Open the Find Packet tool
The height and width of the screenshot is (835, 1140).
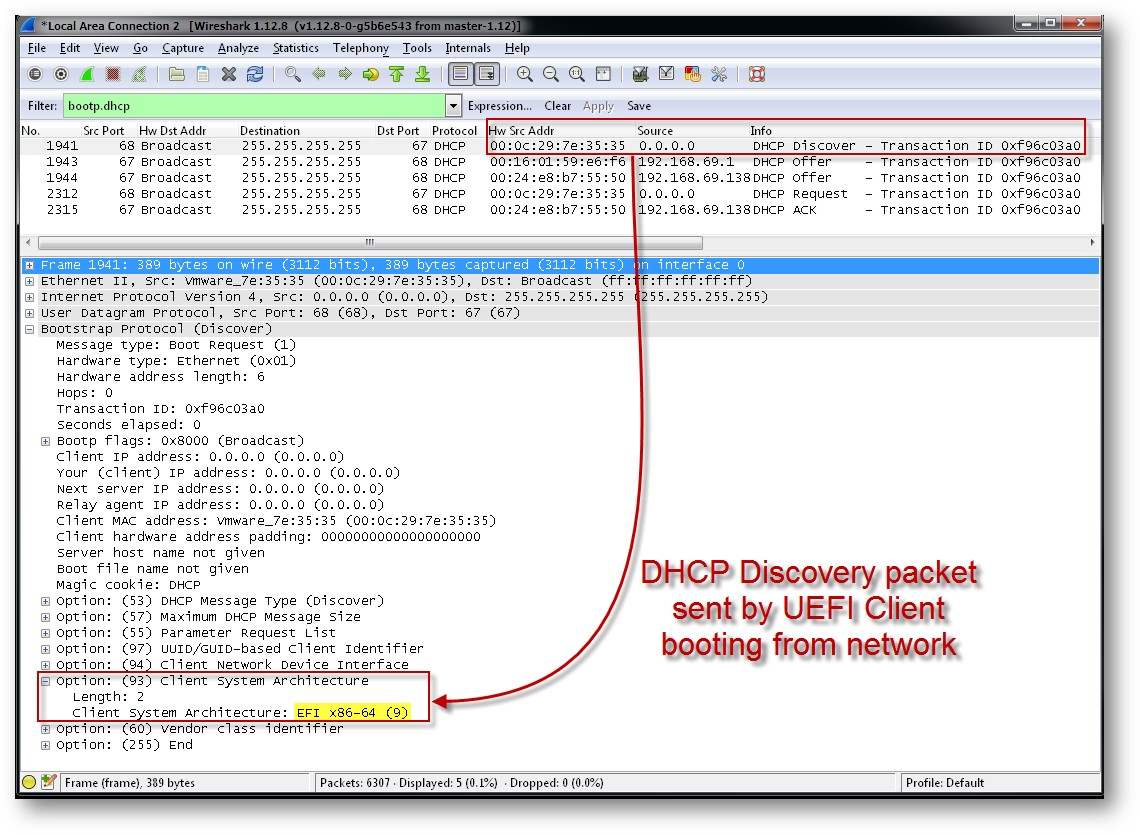[291, 73]
